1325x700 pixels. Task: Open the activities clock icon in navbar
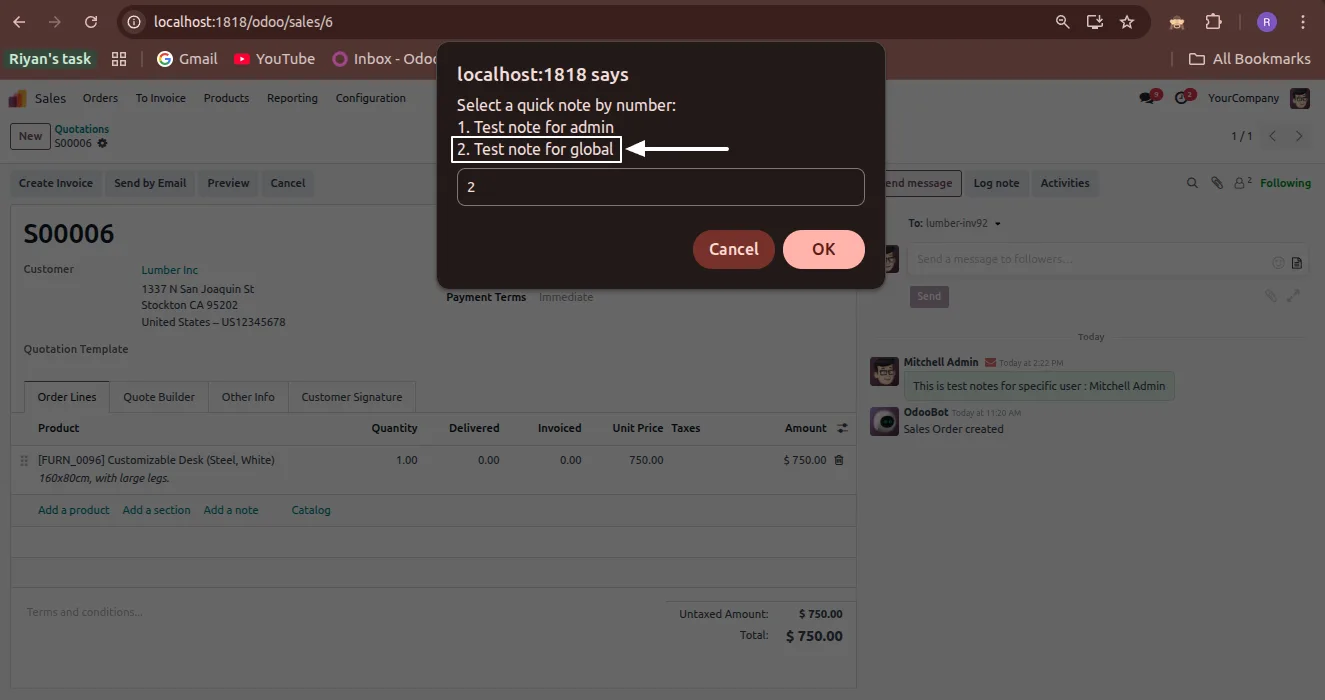pyautogui.click(x=1184, y=98)
